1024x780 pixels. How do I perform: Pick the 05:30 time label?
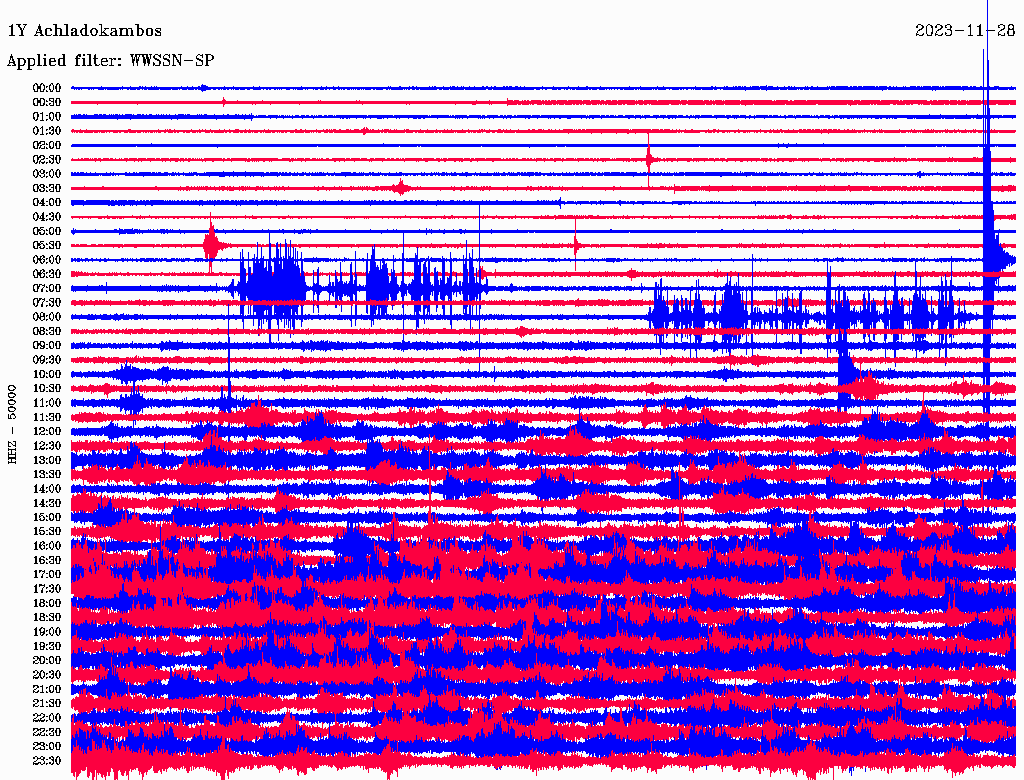click(x=47, y=245)
